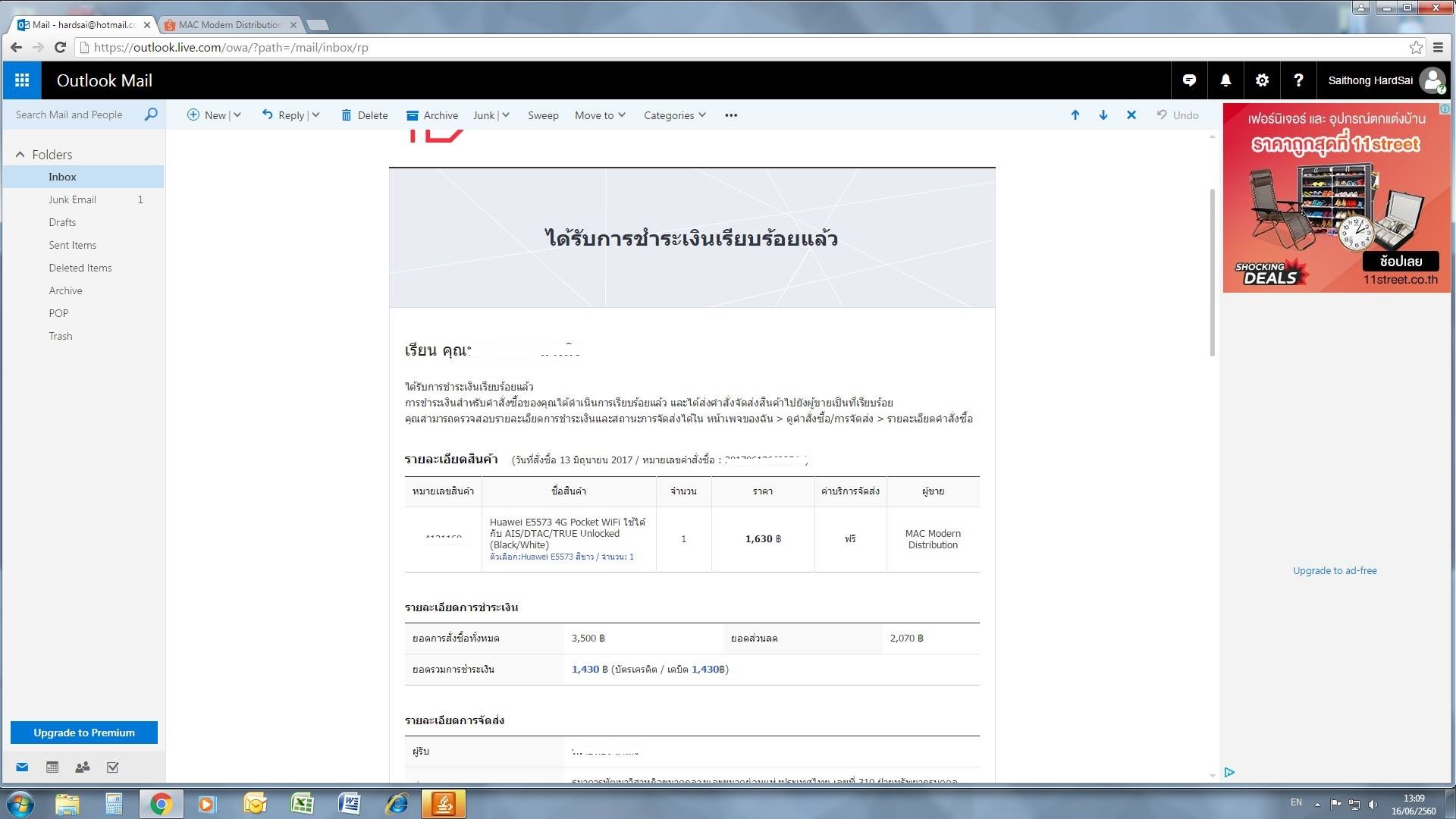Open the Junk dropdown arrow

(x=506, y=115)
